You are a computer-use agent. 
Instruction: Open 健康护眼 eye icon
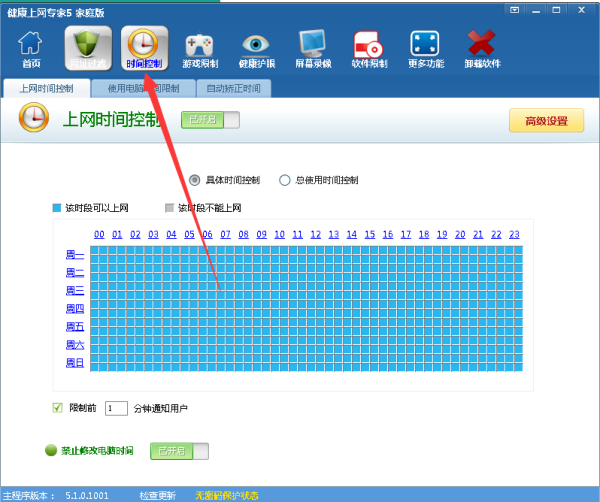257,48
